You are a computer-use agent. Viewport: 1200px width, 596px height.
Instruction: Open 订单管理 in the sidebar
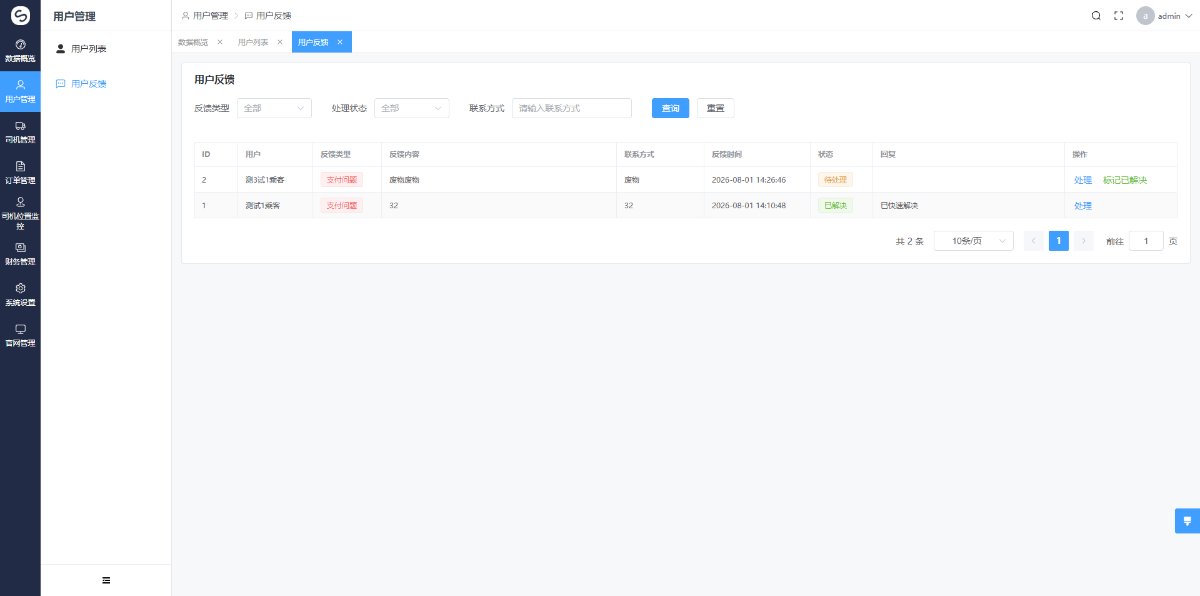(x=20, y=172)
